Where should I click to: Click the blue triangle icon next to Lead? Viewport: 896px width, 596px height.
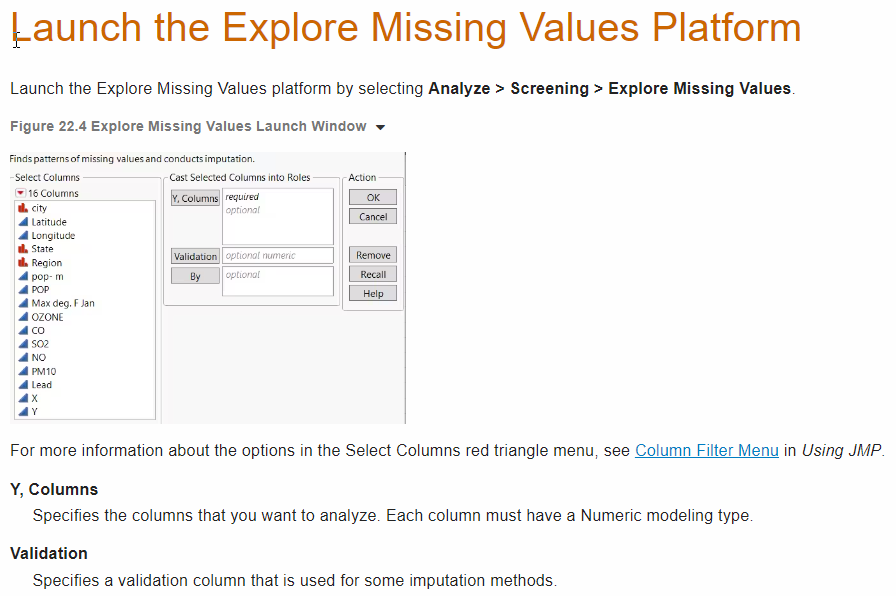[23, 385]
